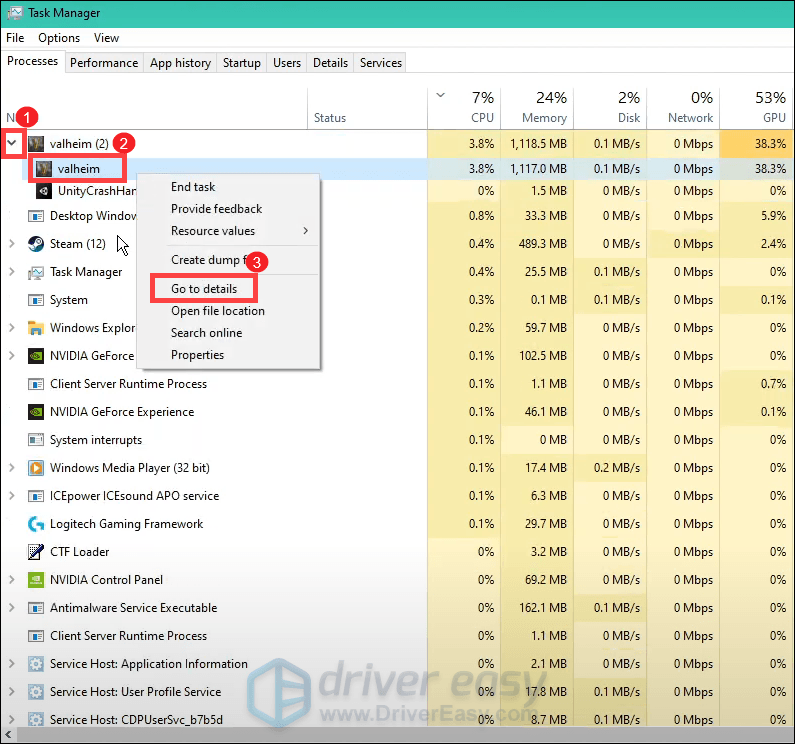Click the Task Manager title bar icon

[x=15, y=13]
